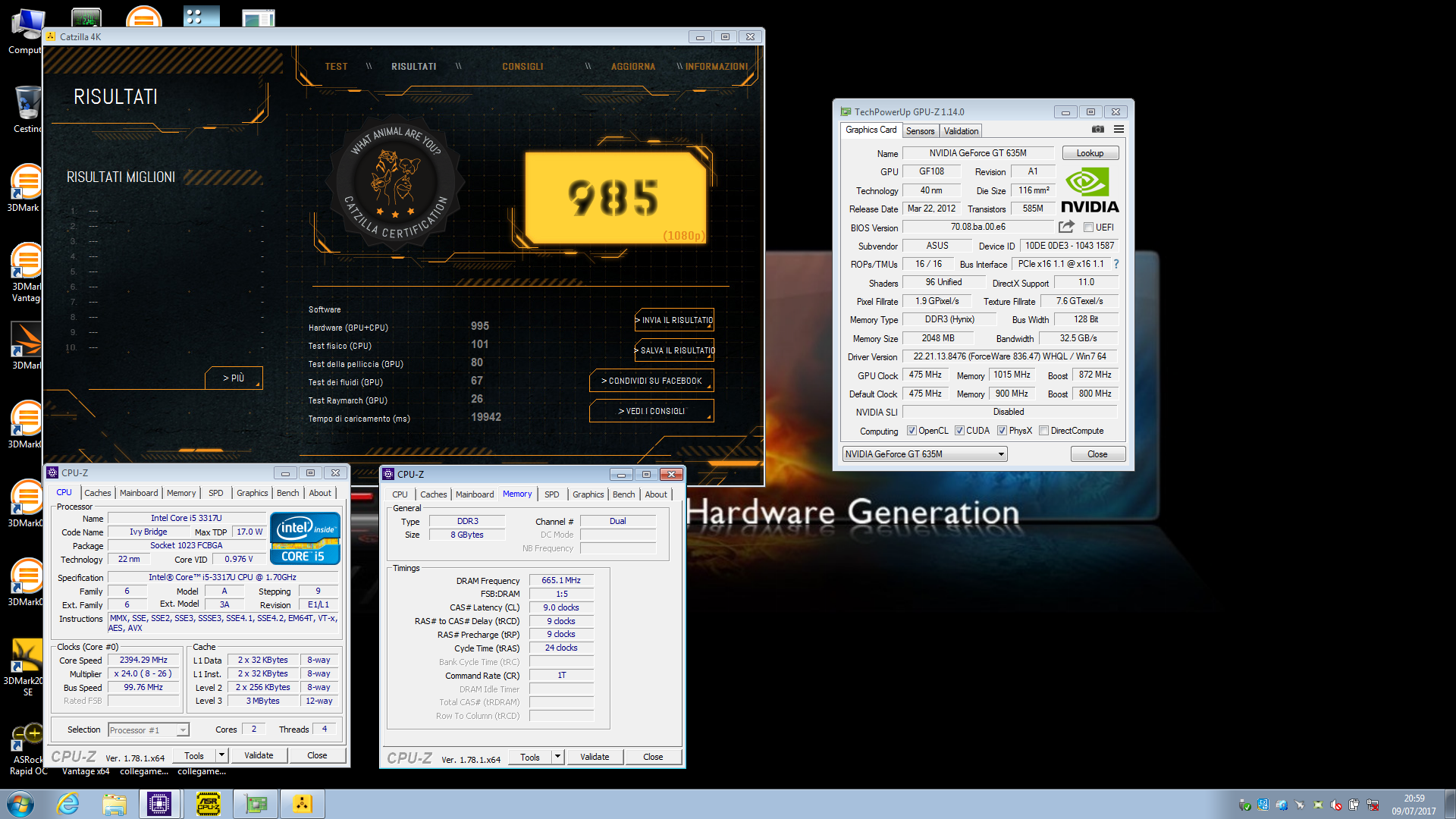This screenshot has width=1456, height=819.
Task: Click Validate in the left CPU-Z window
Action: (x=259, y=755)
